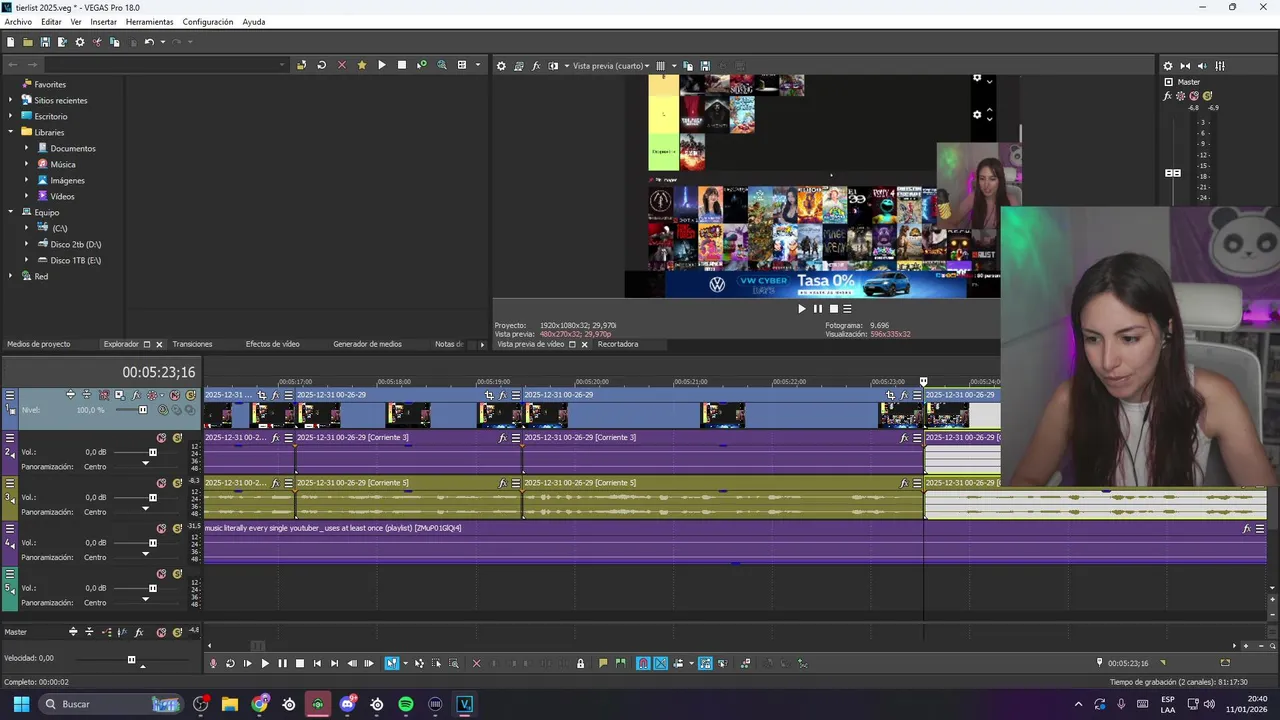
Task: Open video output FX in preview toolbar
Action: pyautogui.click(x=536, y=66)
